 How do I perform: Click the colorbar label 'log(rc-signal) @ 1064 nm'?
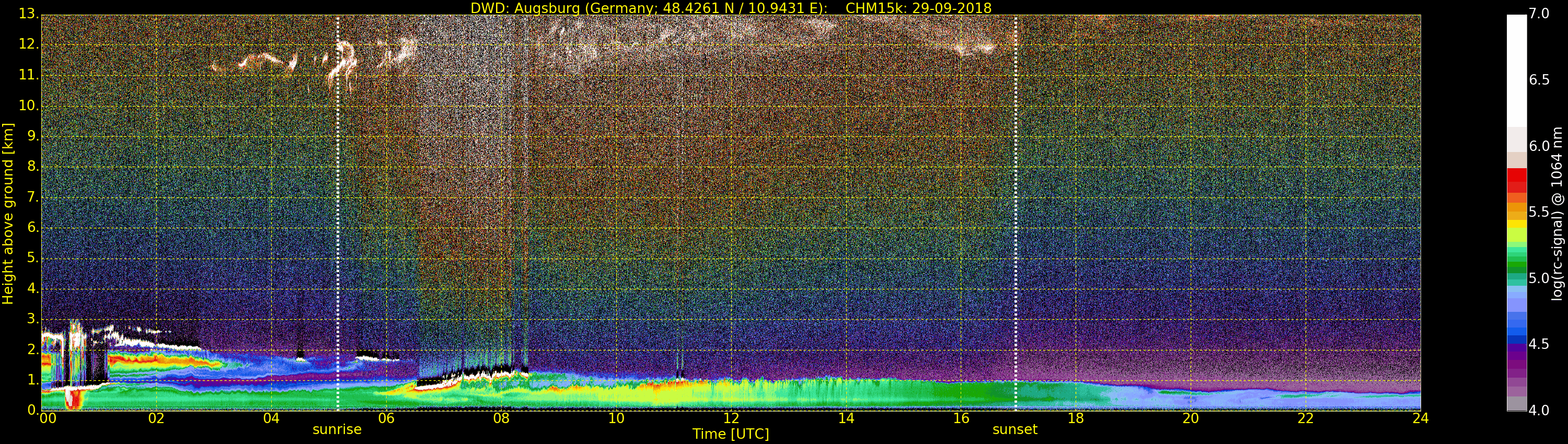(x=1557, y=213)
